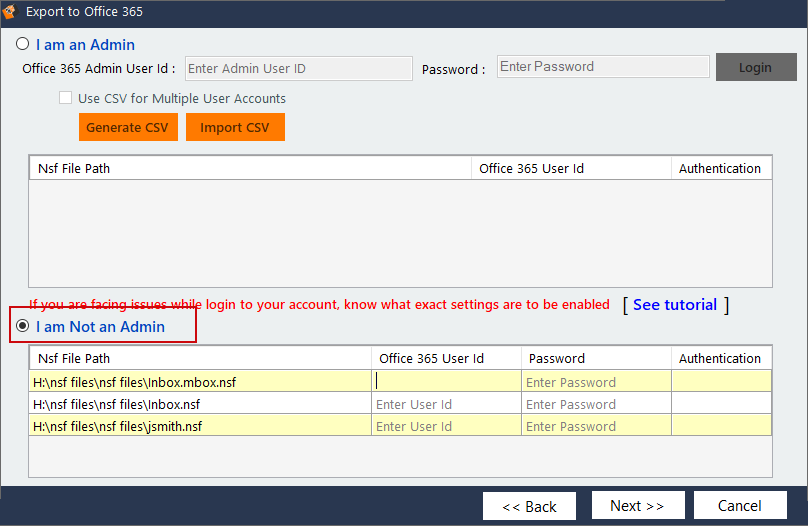The image size is (808, 526).
Task: Select H:\nsf files\nsf files\Inbox.mbox.nsf path
Action: (x=200, y=381)
